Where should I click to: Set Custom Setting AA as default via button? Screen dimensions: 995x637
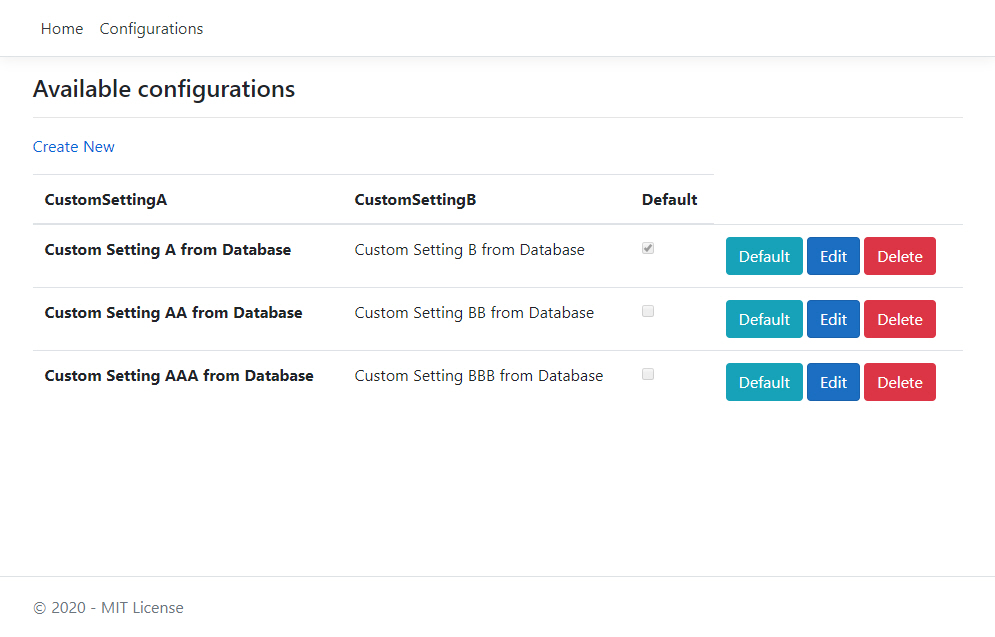click(764, 319)
